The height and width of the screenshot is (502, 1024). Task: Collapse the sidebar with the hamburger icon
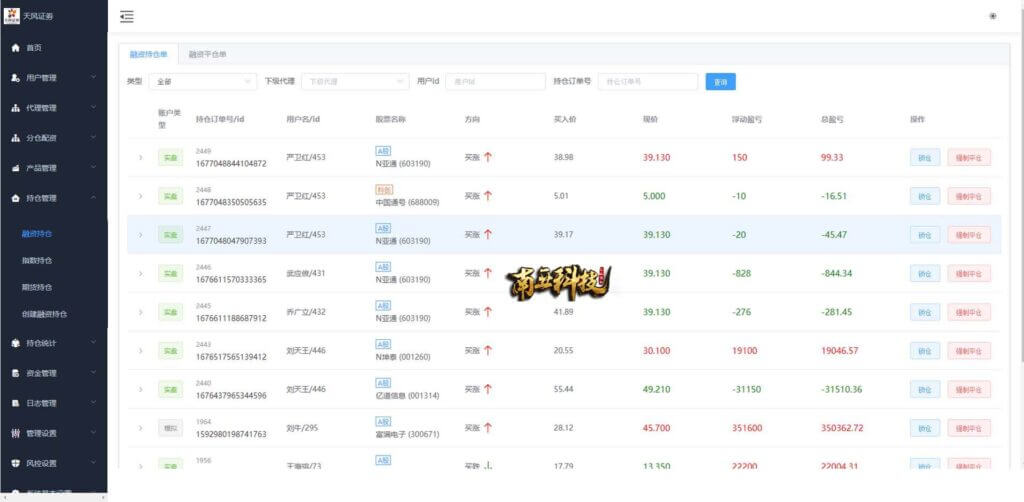pyautogui.click(x=127, y=17)
